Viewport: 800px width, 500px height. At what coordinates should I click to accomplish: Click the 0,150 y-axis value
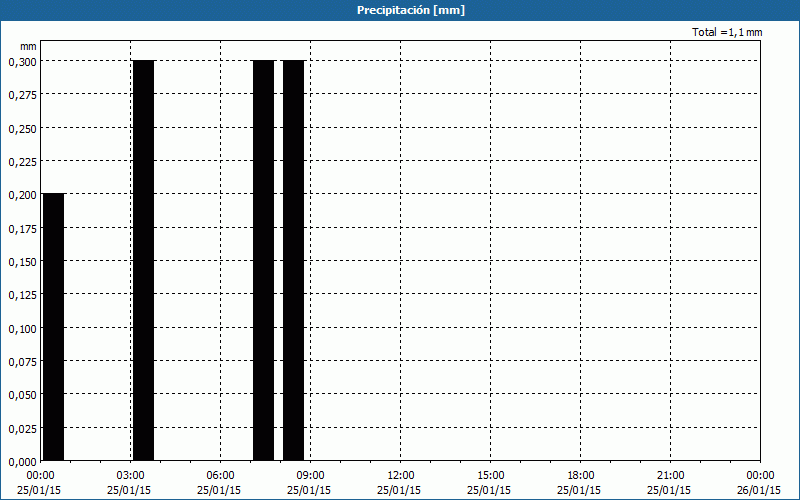pyautogui.click(x=22, y=262)
